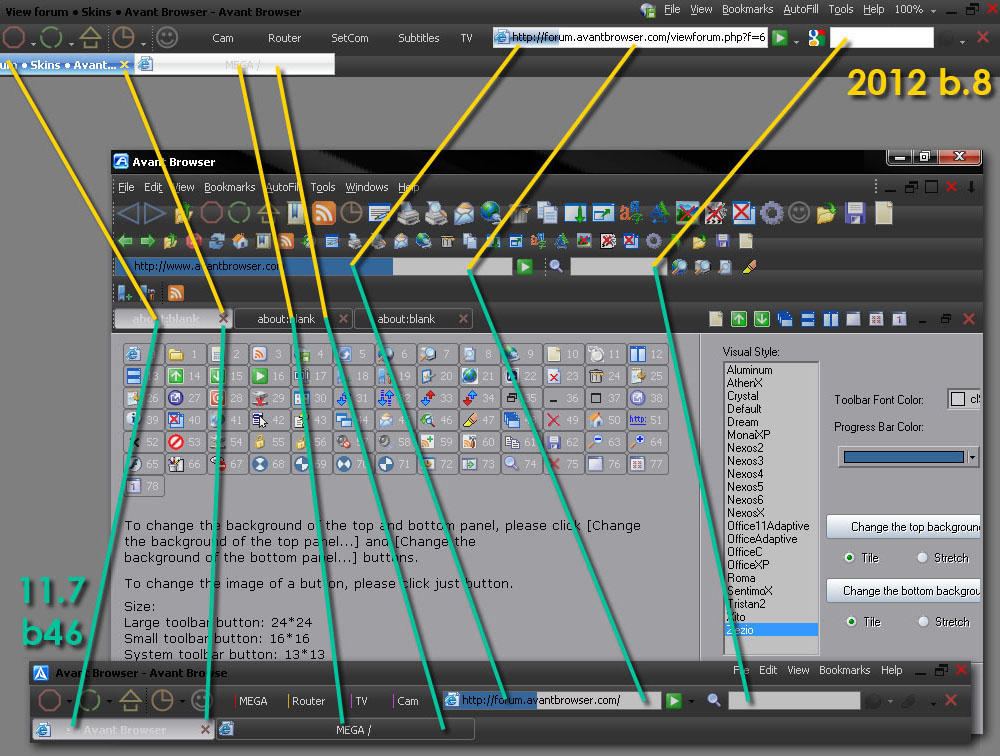Select OfficeXP in the Visual Style list
This screenshot has height=756, width=1000.
coord(748,565)
